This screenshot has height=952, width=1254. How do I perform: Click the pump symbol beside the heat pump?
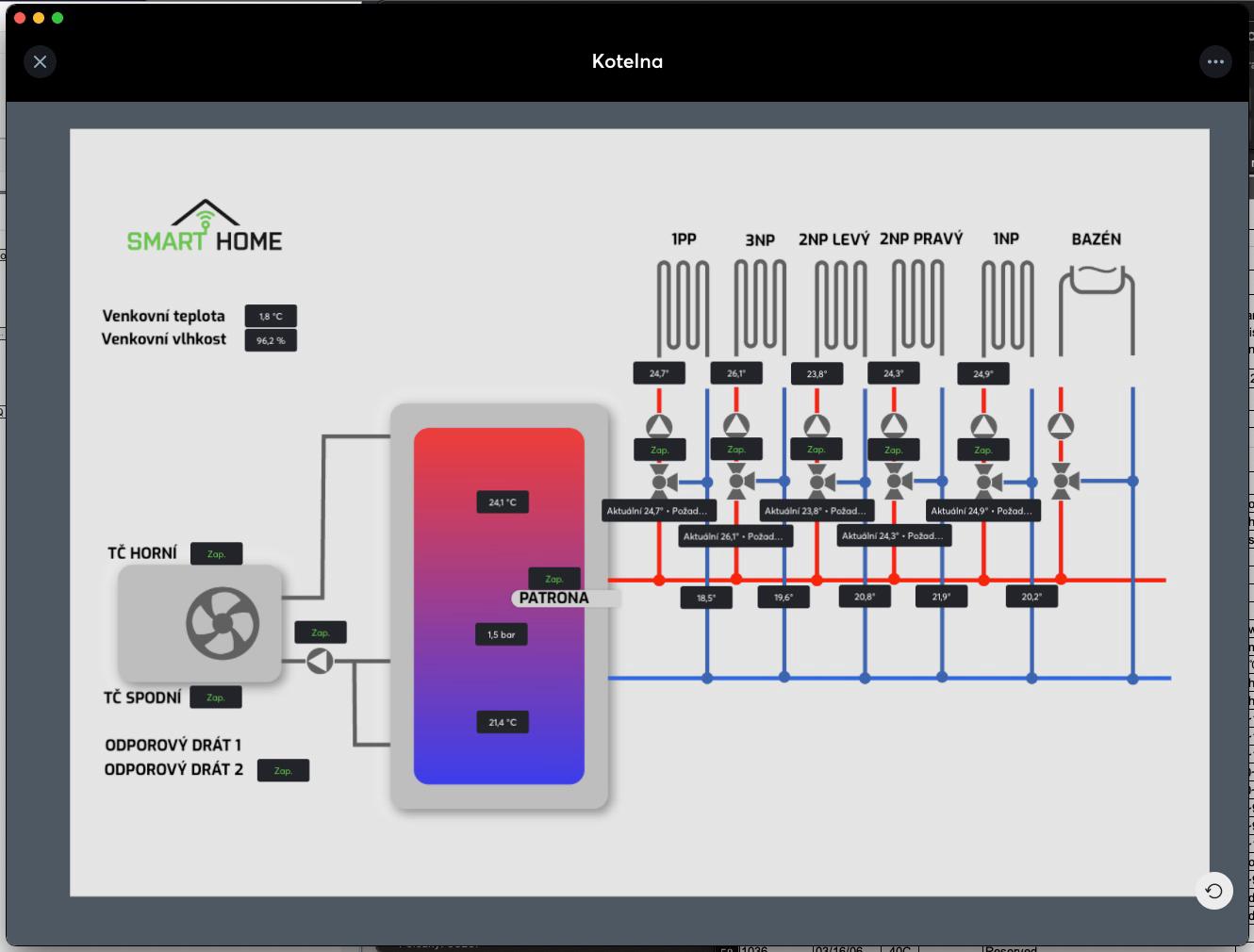point(320,661)
